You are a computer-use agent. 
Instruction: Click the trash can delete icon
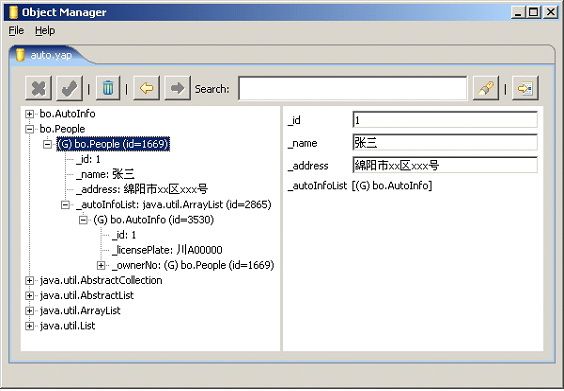[x=108, y=88]
